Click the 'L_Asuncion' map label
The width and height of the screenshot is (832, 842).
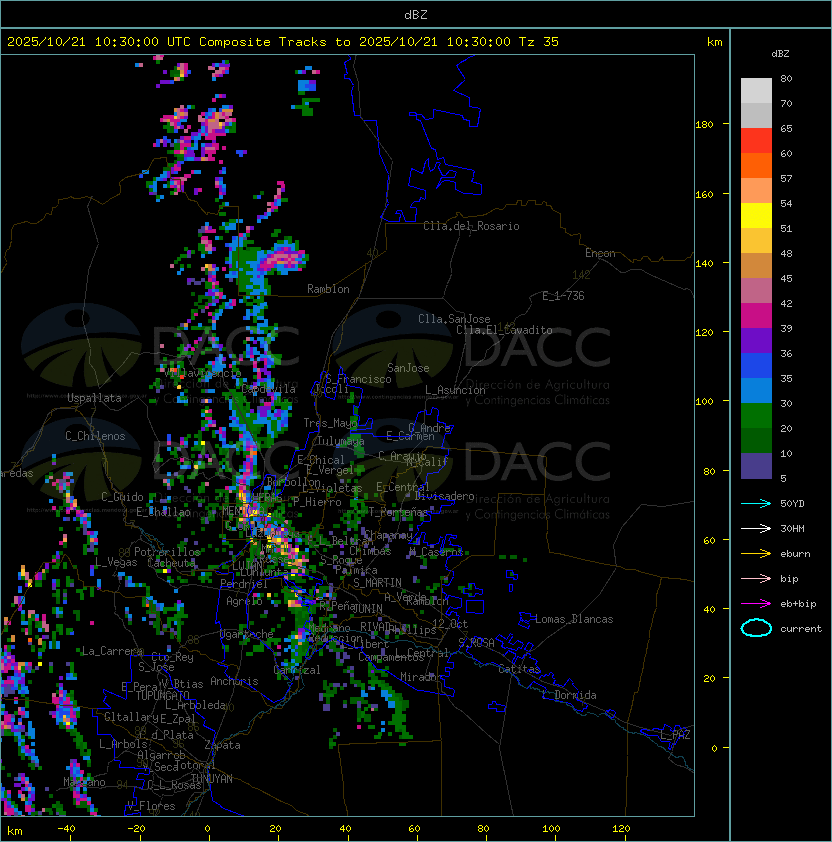455,390
